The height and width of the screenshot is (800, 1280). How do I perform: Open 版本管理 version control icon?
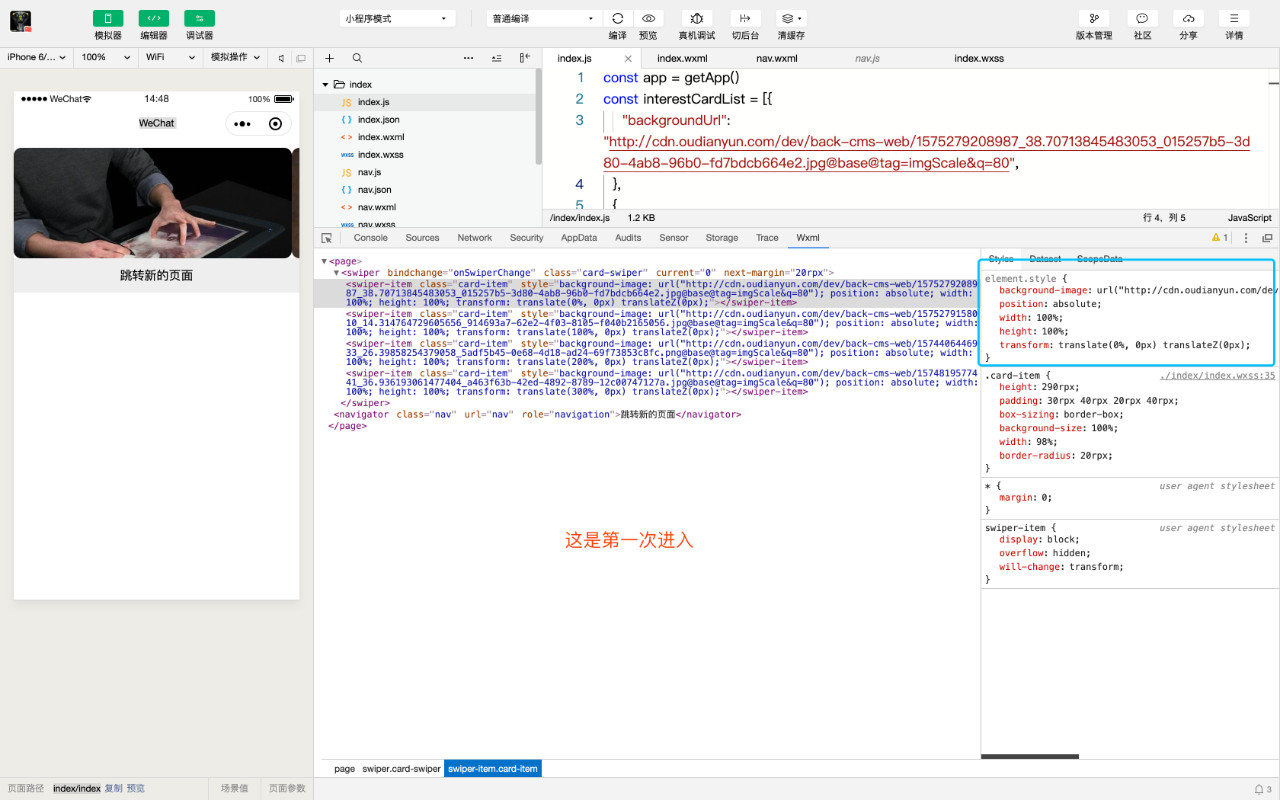1094,18
